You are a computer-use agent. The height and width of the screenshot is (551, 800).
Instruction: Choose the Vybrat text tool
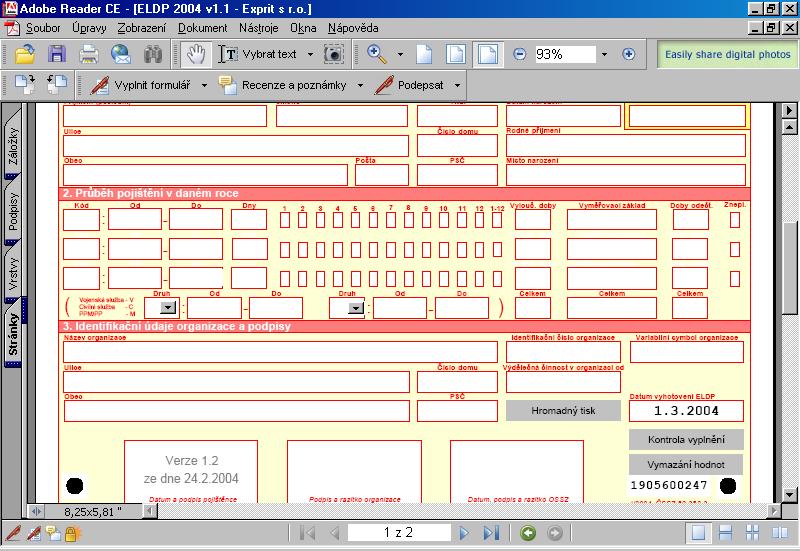click(258, 54)
